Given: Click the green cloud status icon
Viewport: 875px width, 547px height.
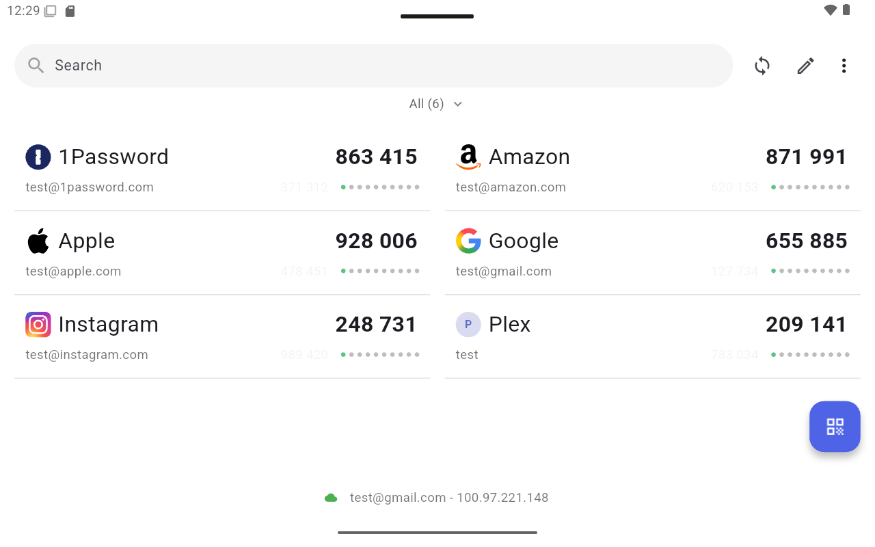Looking at the screenshot, I should 331,498.
